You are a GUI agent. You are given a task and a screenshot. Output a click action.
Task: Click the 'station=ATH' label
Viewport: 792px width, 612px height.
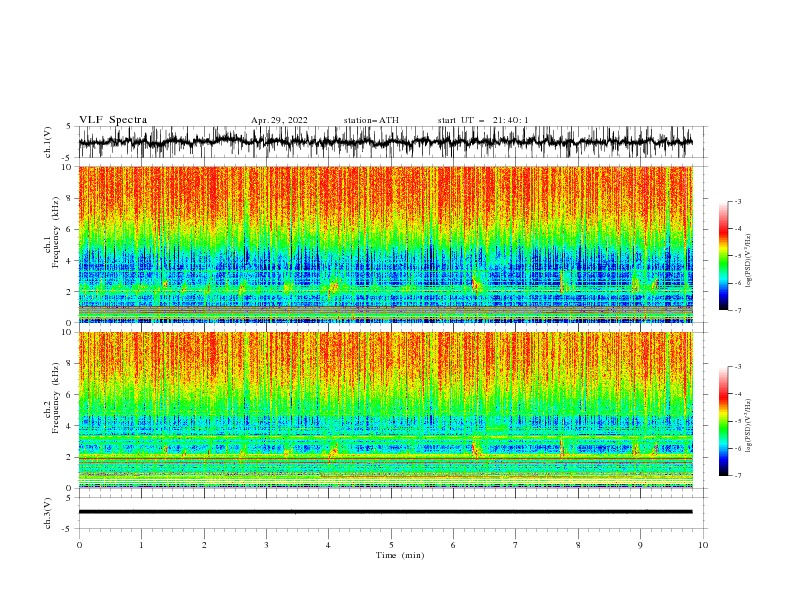point(371,120)
